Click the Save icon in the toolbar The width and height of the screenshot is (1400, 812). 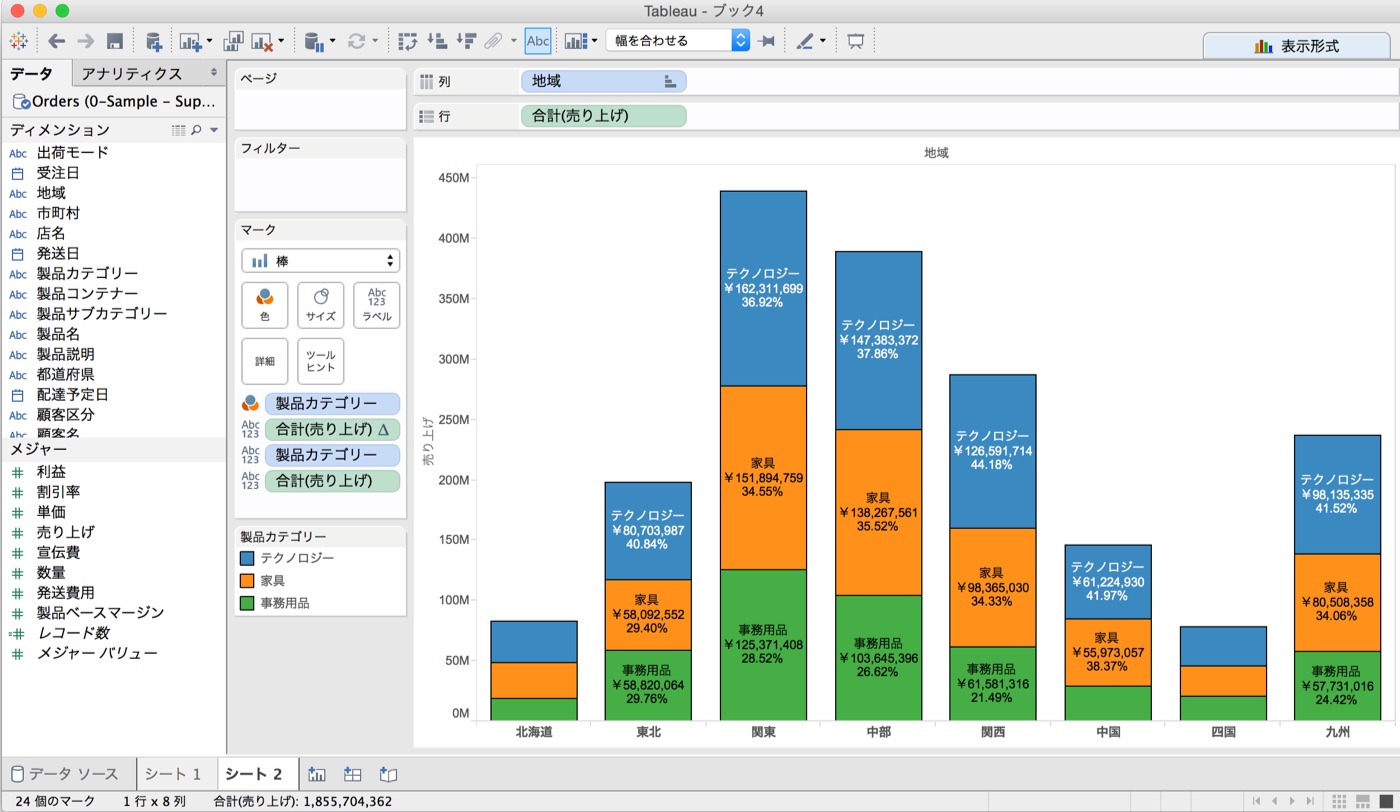click(x=114, y=41)
